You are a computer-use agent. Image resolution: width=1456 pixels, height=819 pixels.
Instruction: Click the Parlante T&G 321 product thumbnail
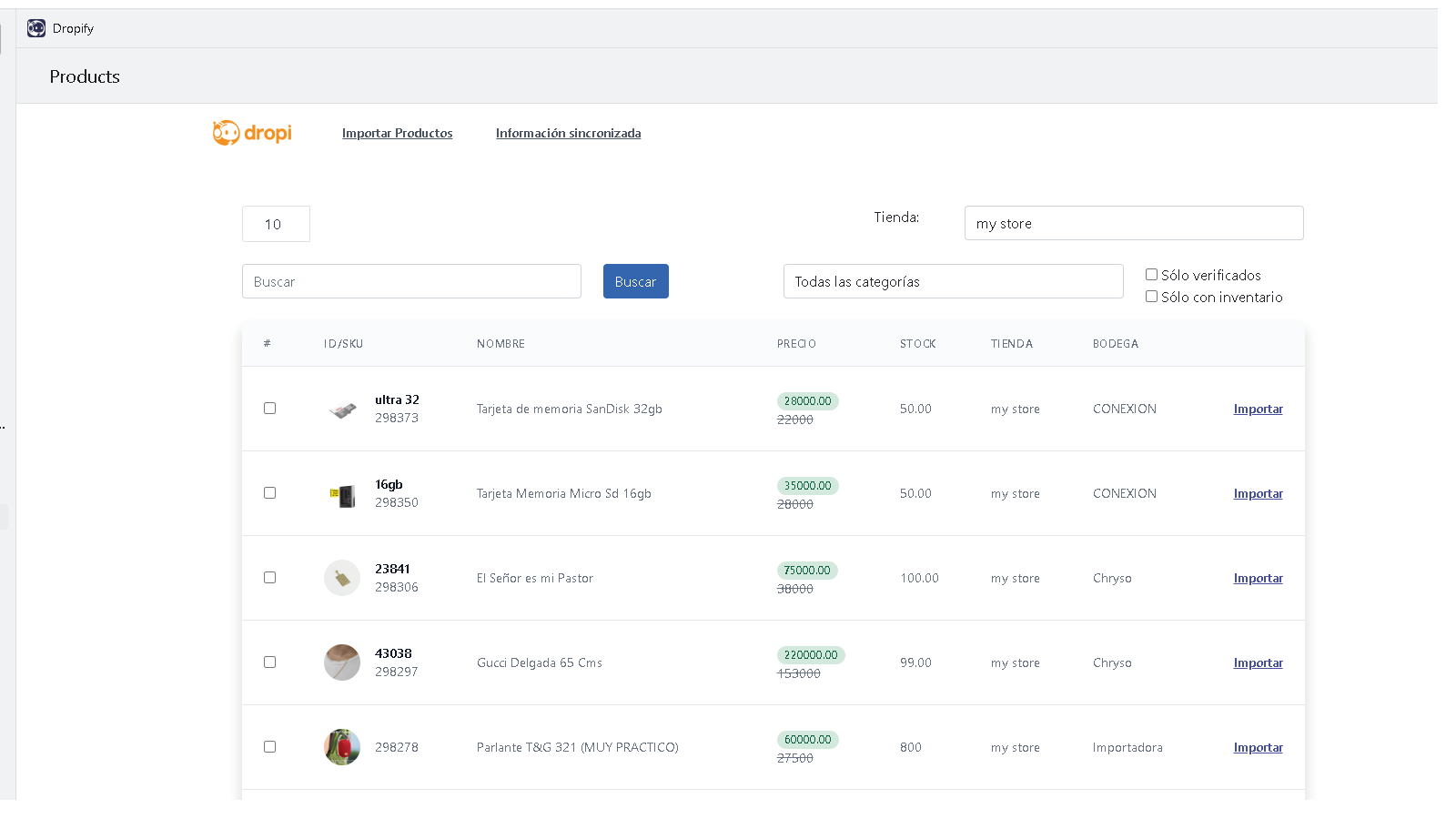(342, 747)
